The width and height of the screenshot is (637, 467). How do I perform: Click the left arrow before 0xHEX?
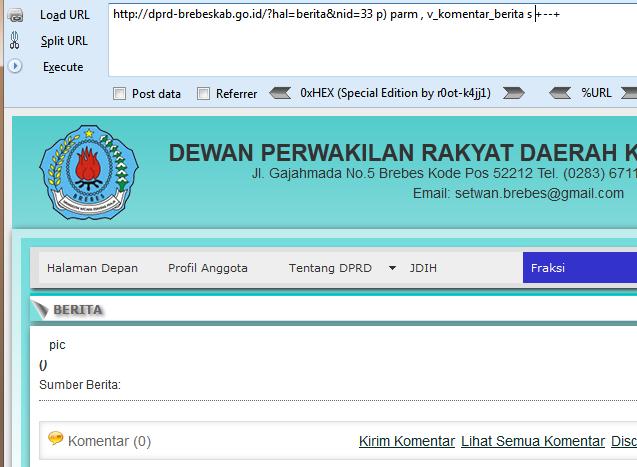point(280,93)
